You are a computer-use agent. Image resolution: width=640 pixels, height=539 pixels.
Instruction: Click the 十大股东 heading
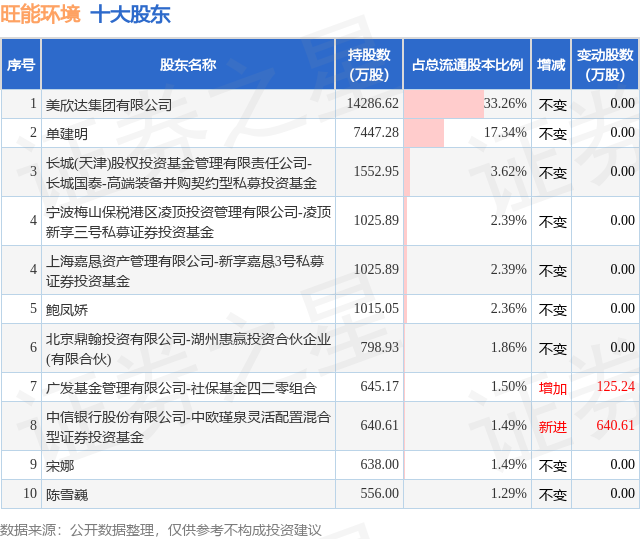(x=130, y=15)
